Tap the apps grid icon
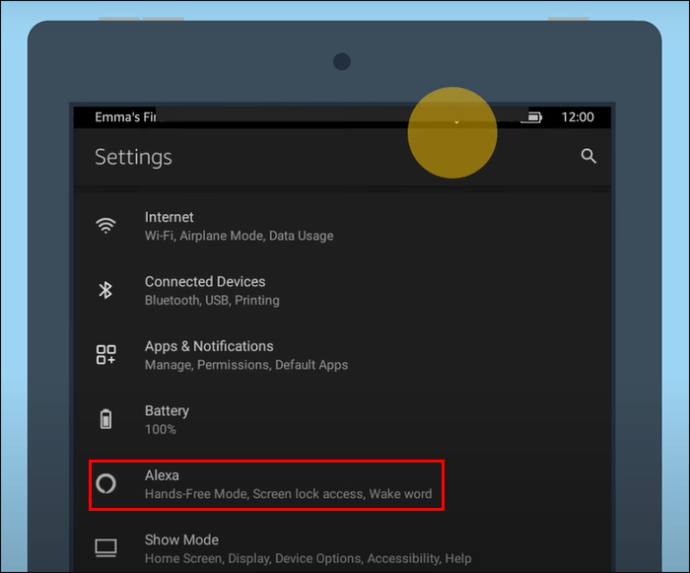Screen dimensions: 690x573 click(106, 355)
